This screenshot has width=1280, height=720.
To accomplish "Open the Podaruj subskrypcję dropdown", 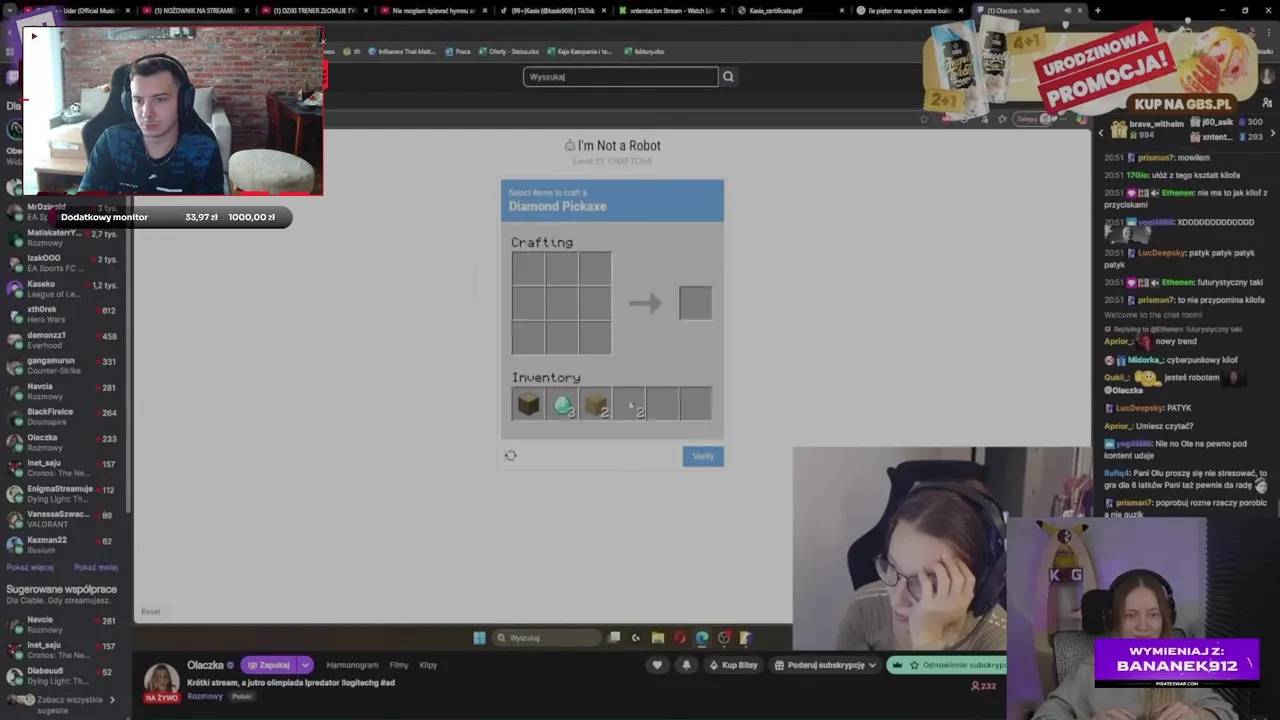I will (x=825, y=665).
